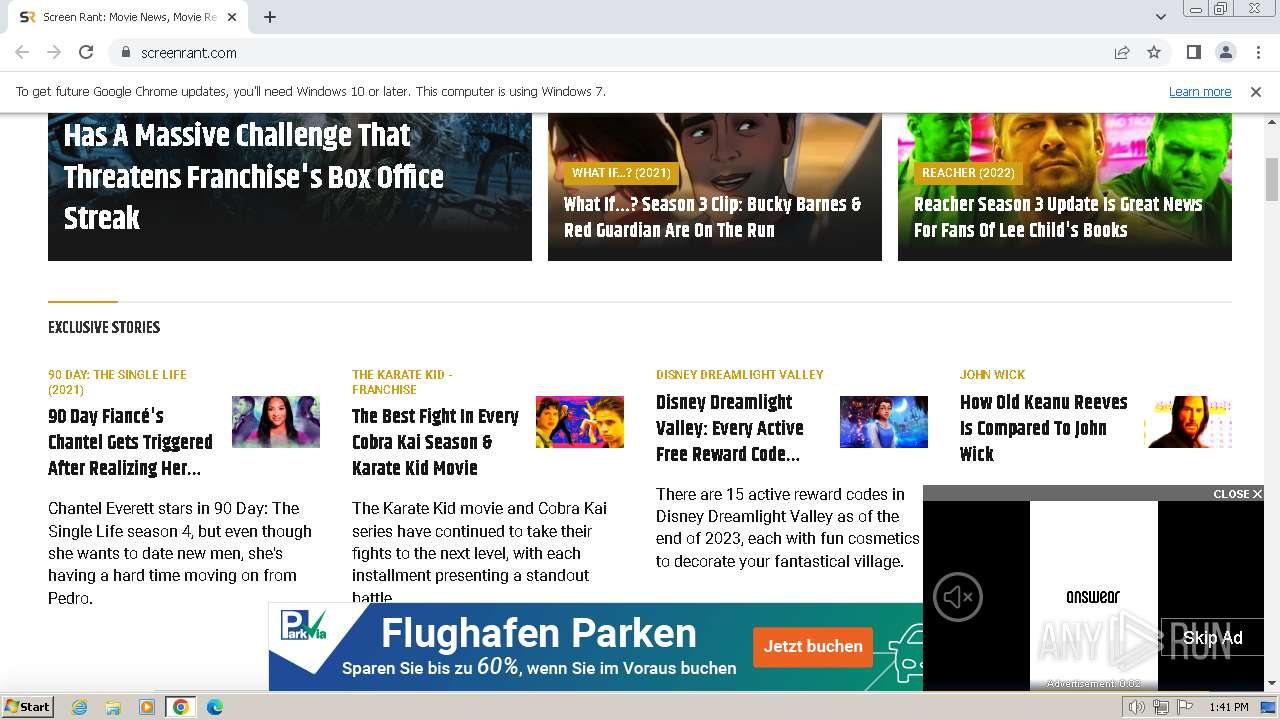1280x720 pixels.
Task: Click the site security padlock icon
Action: (x=125, y=52)
